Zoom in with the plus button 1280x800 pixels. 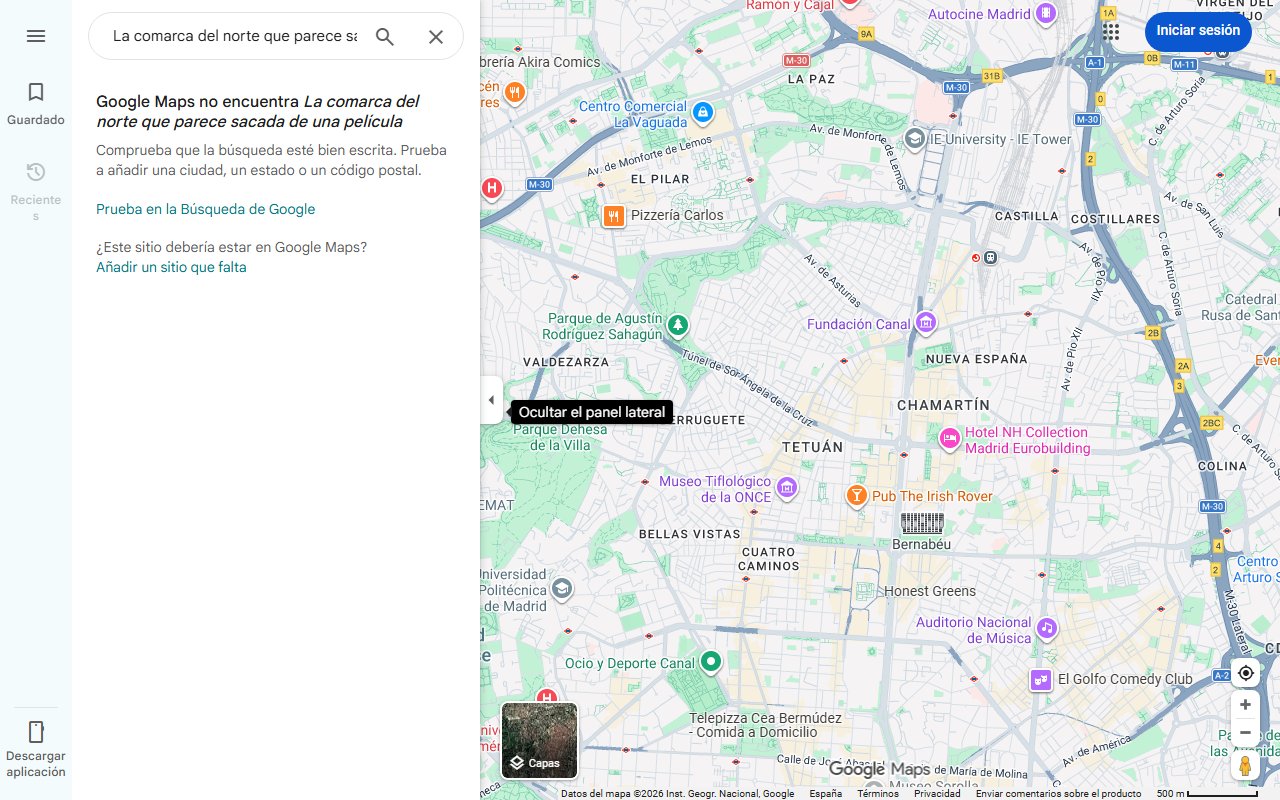[1245, 705]
